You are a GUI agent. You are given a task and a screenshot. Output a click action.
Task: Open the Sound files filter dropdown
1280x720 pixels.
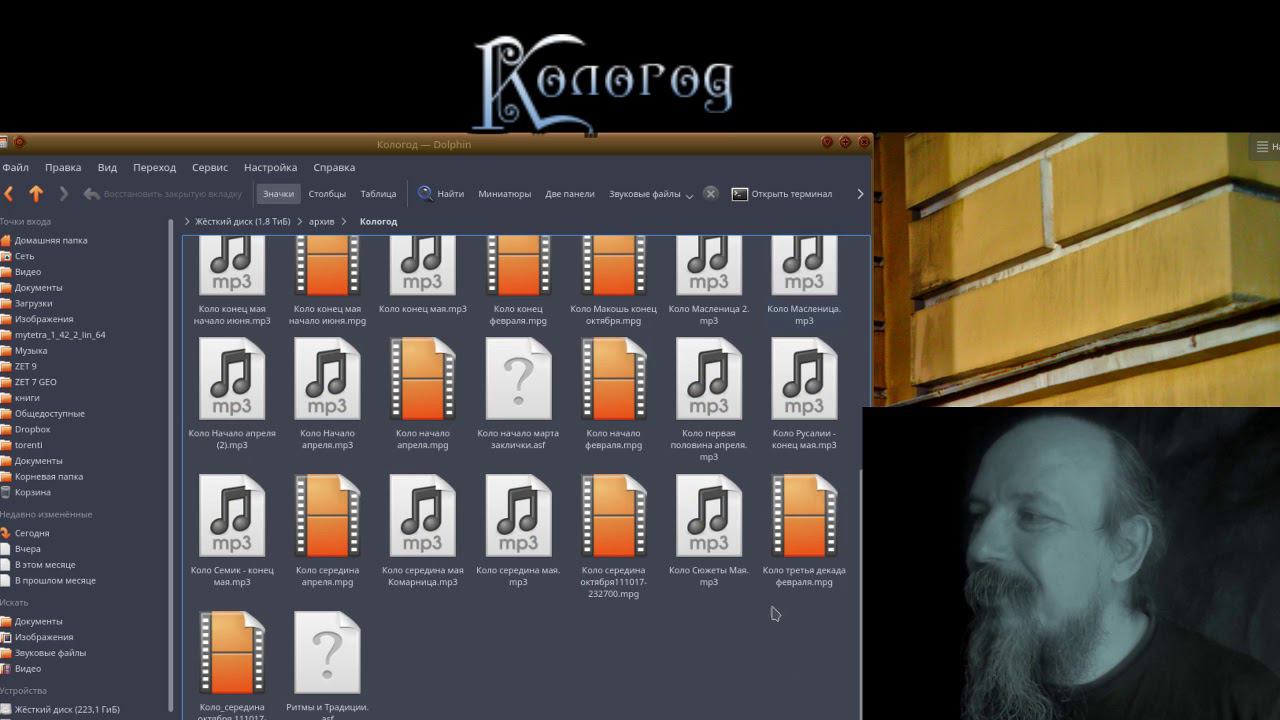pos(651,194)
